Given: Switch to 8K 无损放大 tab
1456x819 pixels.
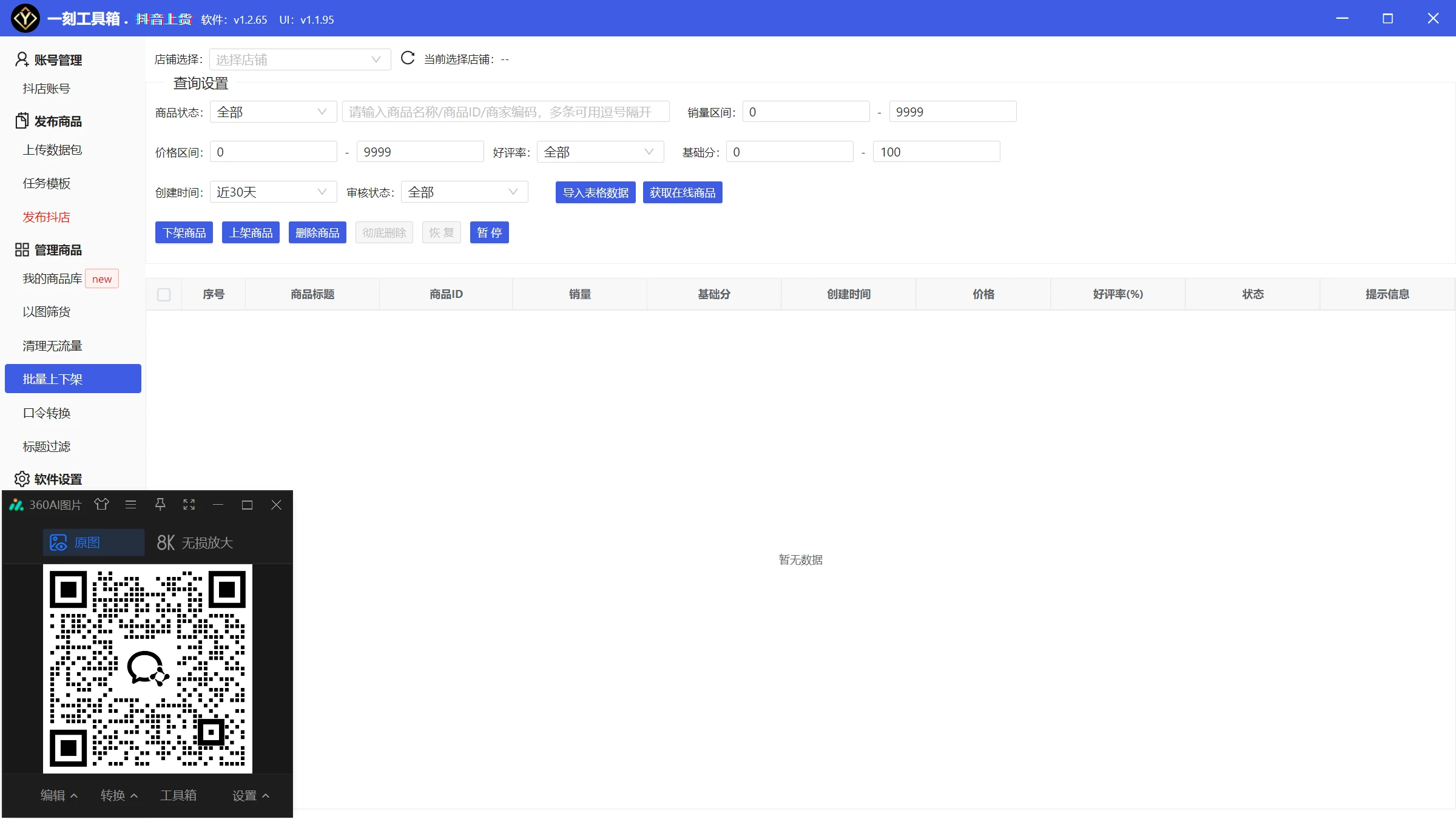Looking at the screenshot, I should (195, 542).
